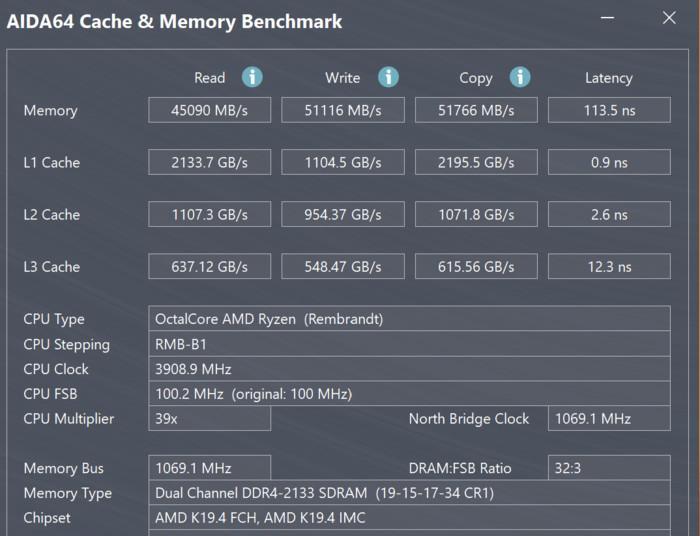The width and height of the screenshot is (700, 536).
Task: Minimize the AIDA64 benchmark window
Action: pos(608,18)
